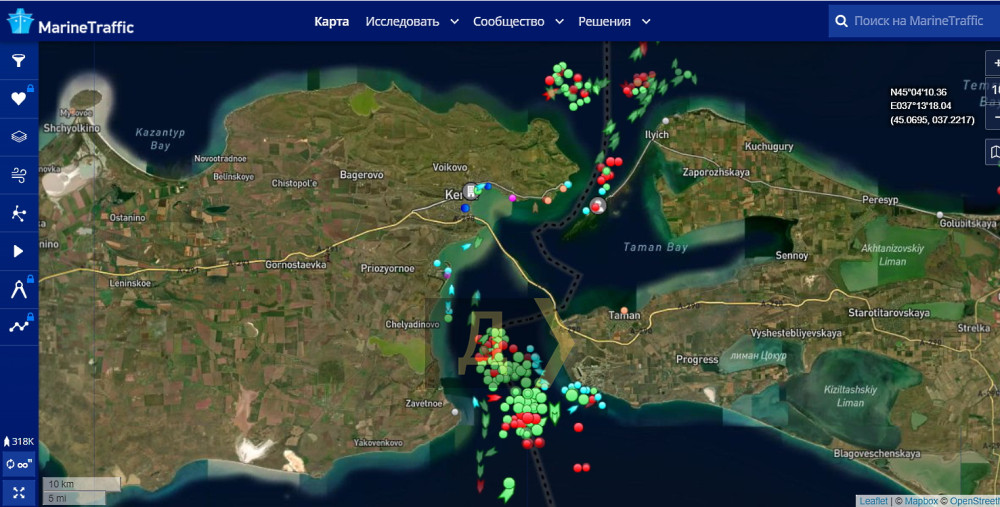Zoom out using the minus button
The width and height of the screenshot is (1000, 507).
996,117
